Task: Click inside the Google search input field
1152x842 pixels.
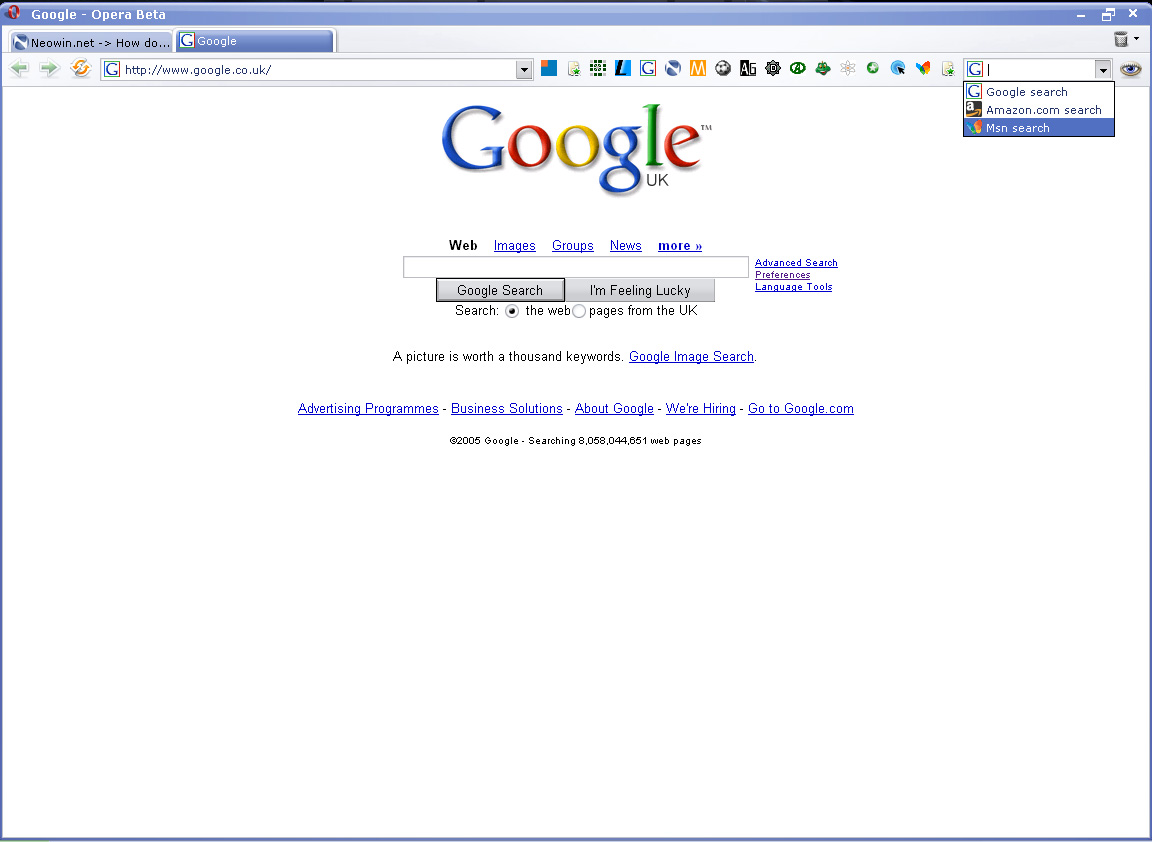Action: click(x=575, y=266)
